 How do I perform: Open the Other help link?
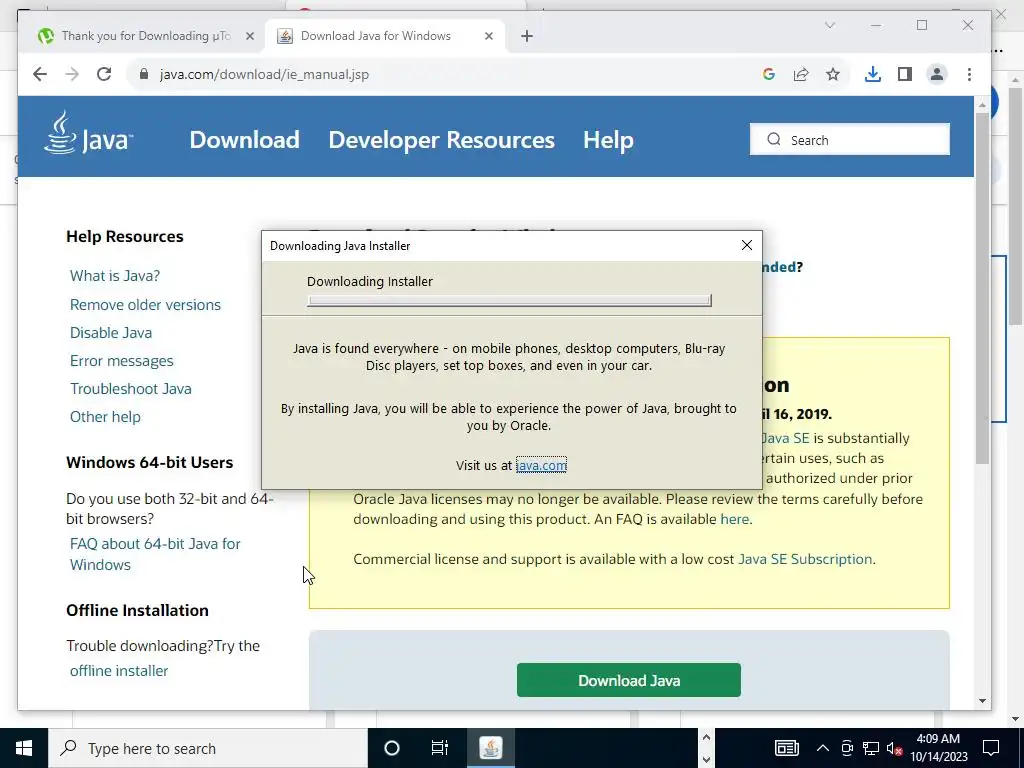click(x=105, y=417)
